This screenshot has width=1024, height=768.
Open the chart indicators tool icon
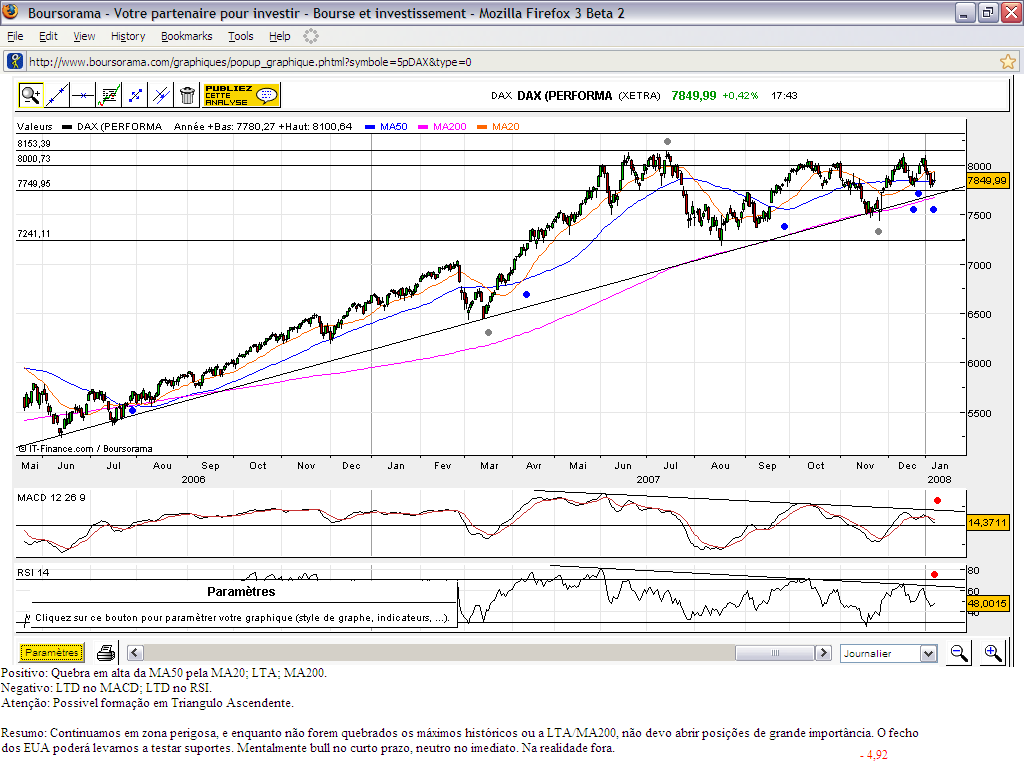(109, 95)
